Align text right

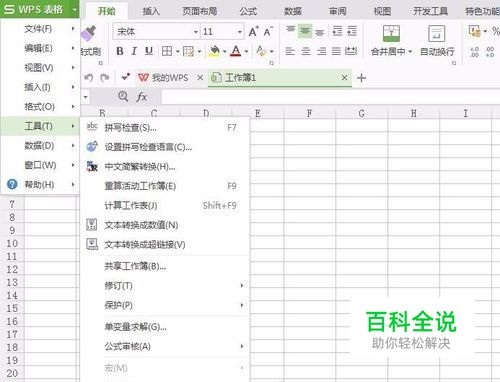coord(321,51)
